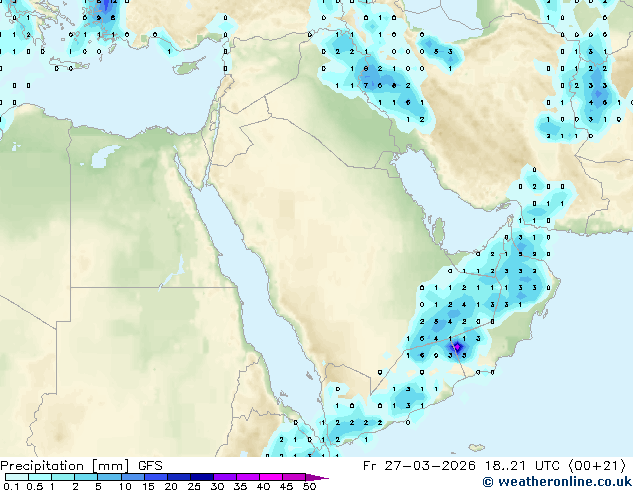Click the 30–35 mm purple legend swatch
Viewport: 634px width, 490px height.
tap(225, 477)
